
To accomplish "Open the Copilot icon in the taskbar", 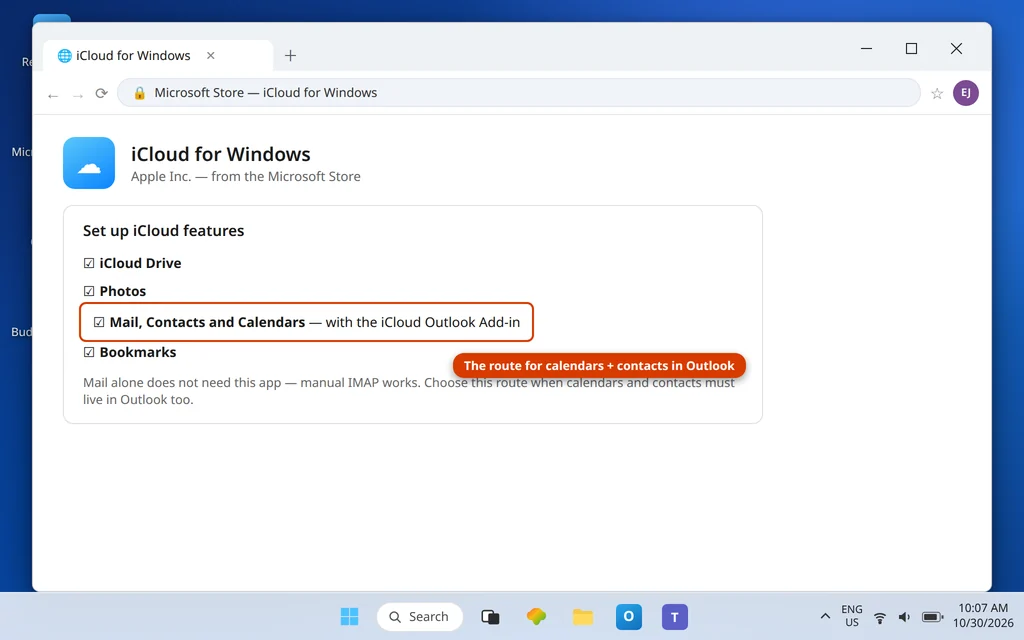I will pos(536,616).
